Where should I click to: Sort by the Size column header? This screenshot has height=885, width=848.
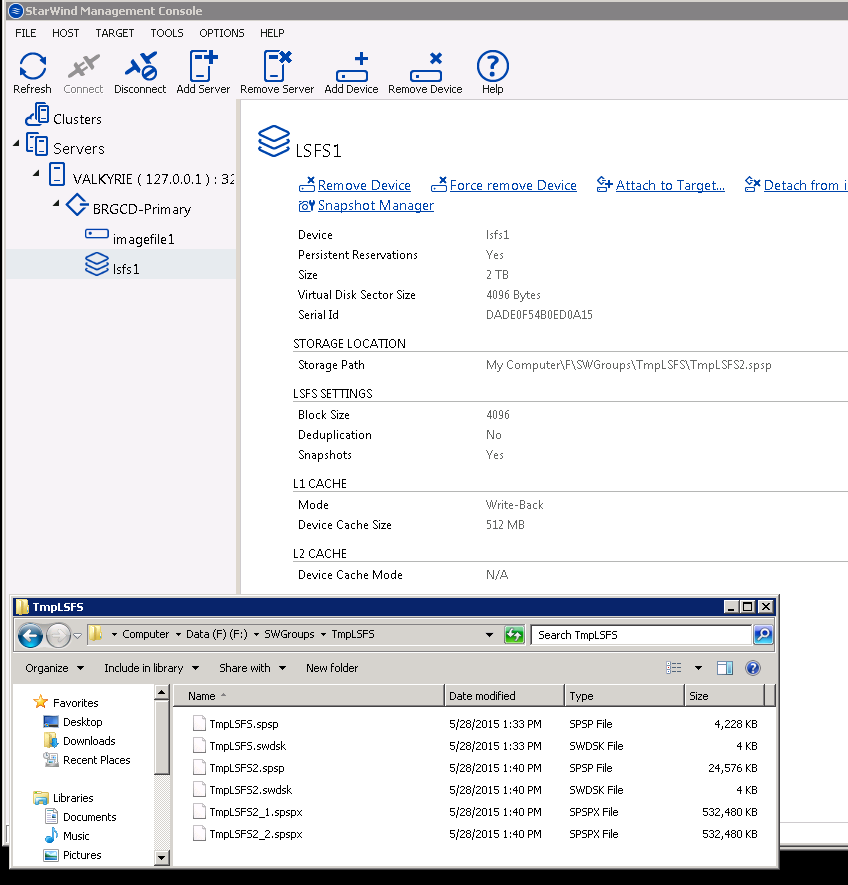point(724,696)
